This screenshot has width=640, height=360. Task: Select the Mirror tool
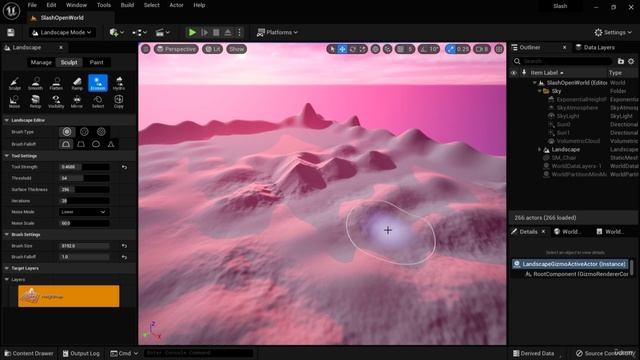click(x=77, y=101)
